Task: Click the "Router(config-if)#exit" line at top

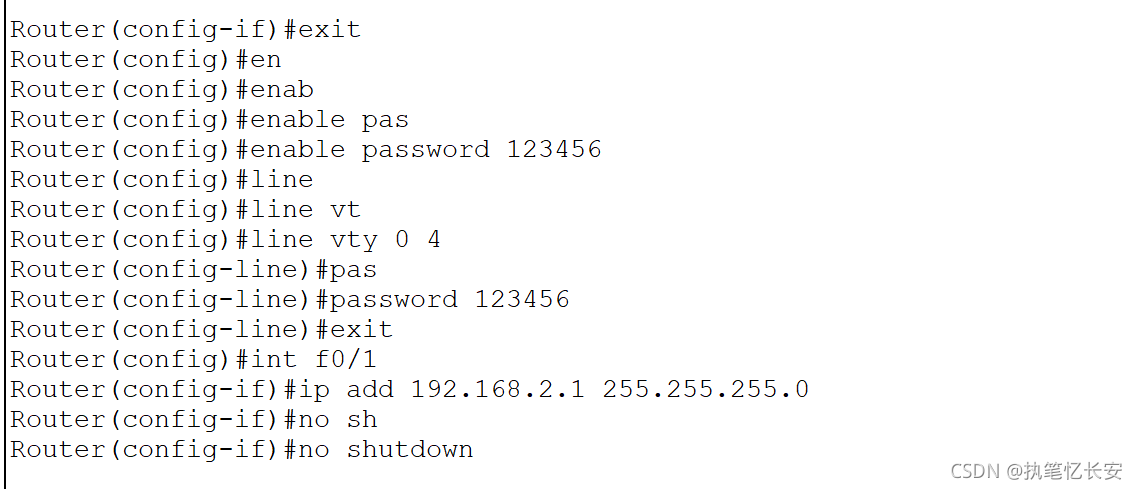Action: (185, 29)
